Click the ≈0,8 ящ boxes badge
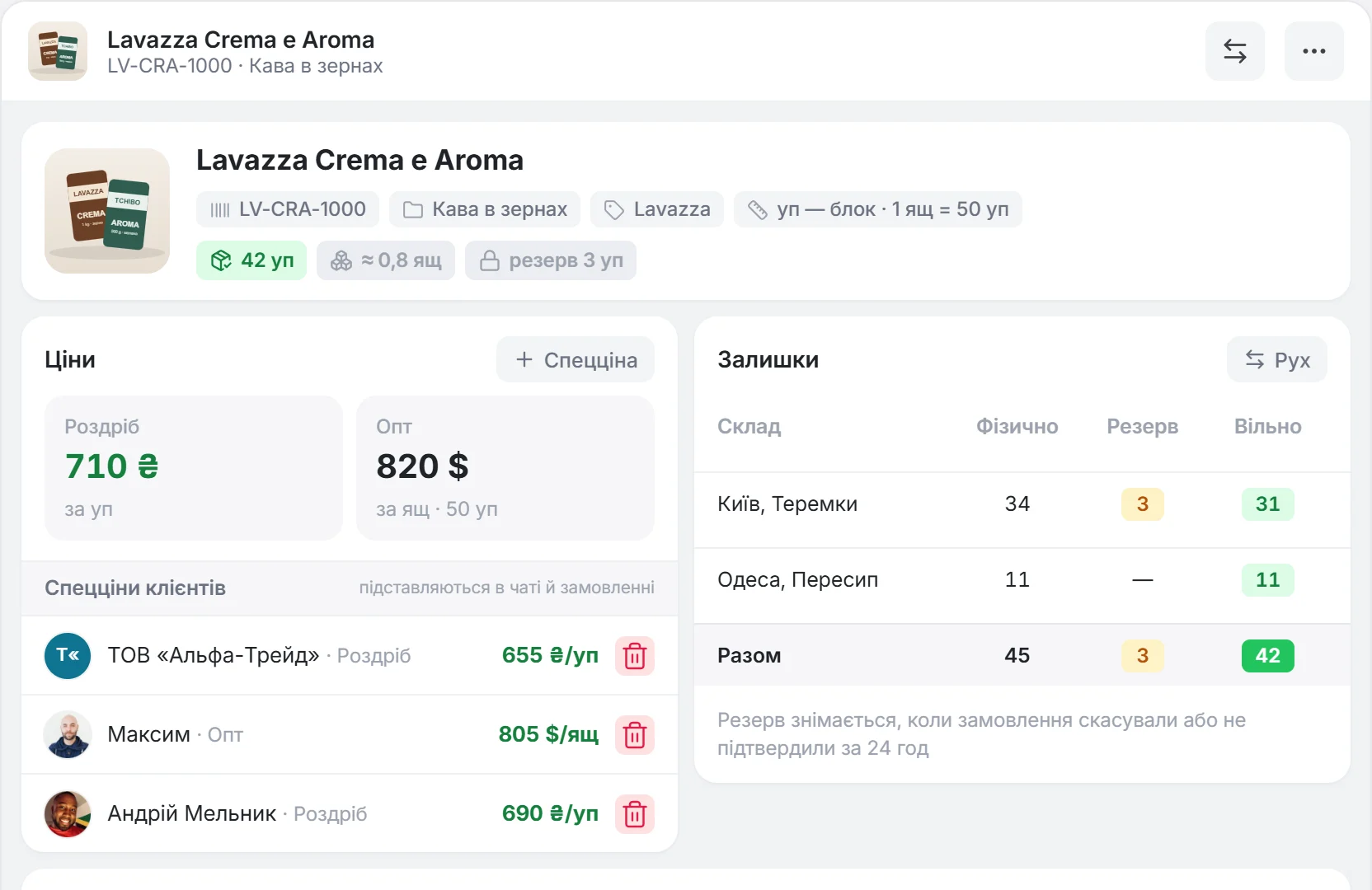The image size is (1372, 890). point(386,260)
